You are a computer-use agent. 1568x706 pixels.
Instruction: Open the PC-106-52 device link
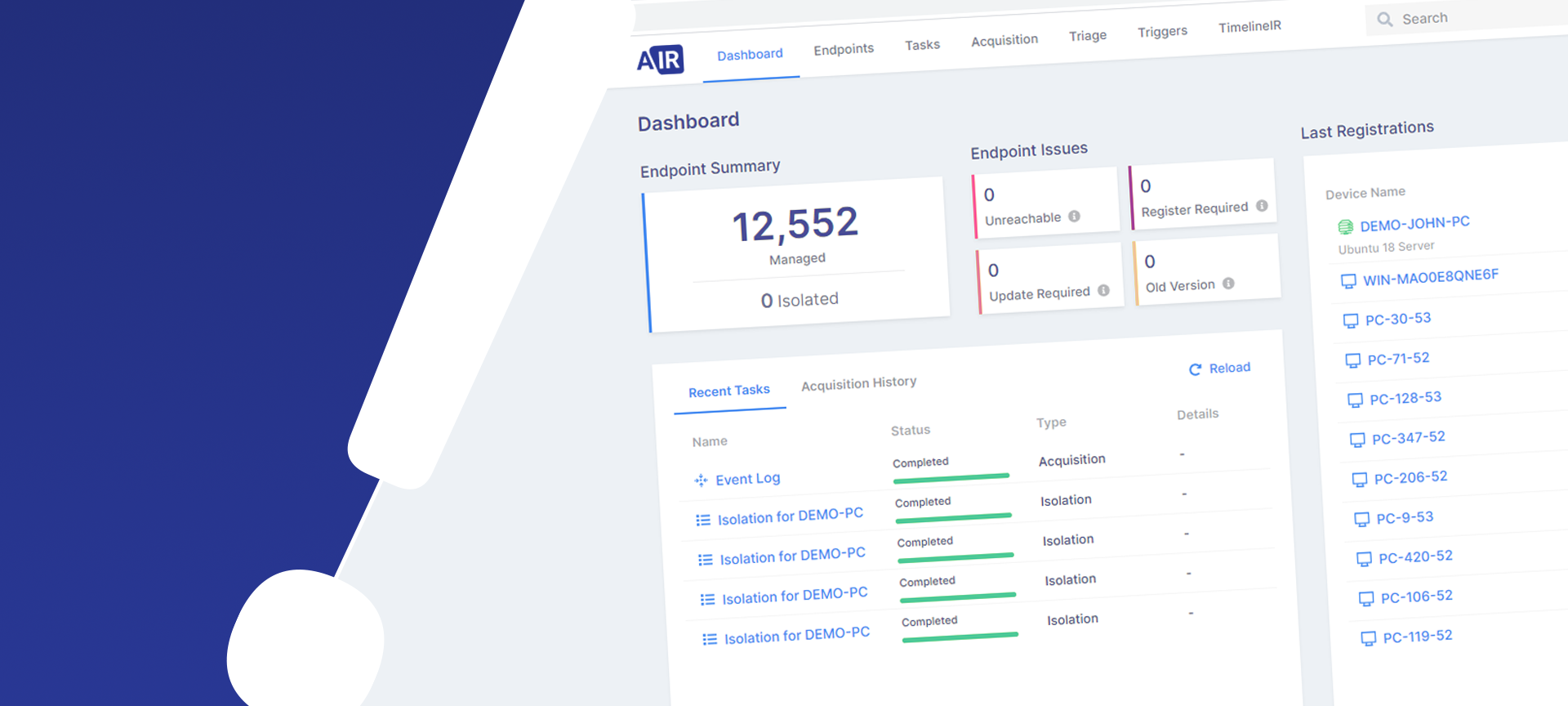point(1417,597)
